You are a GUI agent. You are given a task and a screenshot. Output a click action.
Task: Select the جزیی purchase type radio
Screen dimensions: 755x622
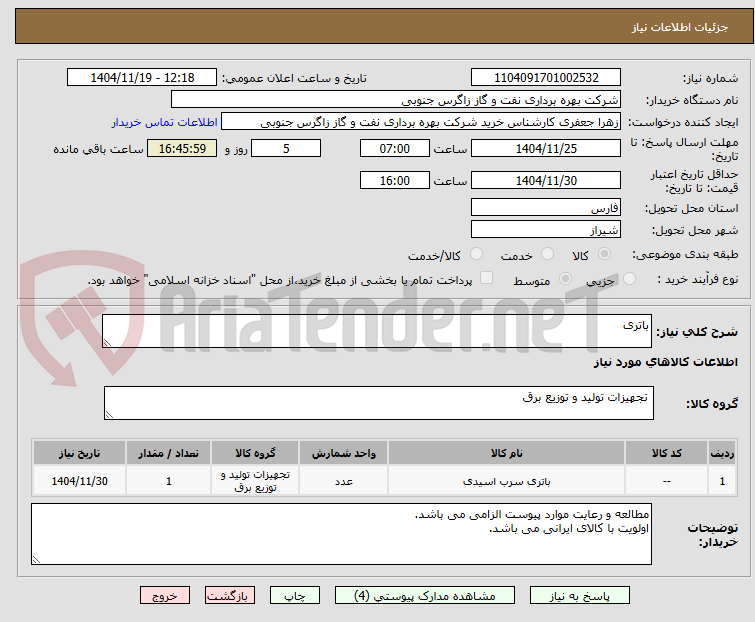click(629, 279)
